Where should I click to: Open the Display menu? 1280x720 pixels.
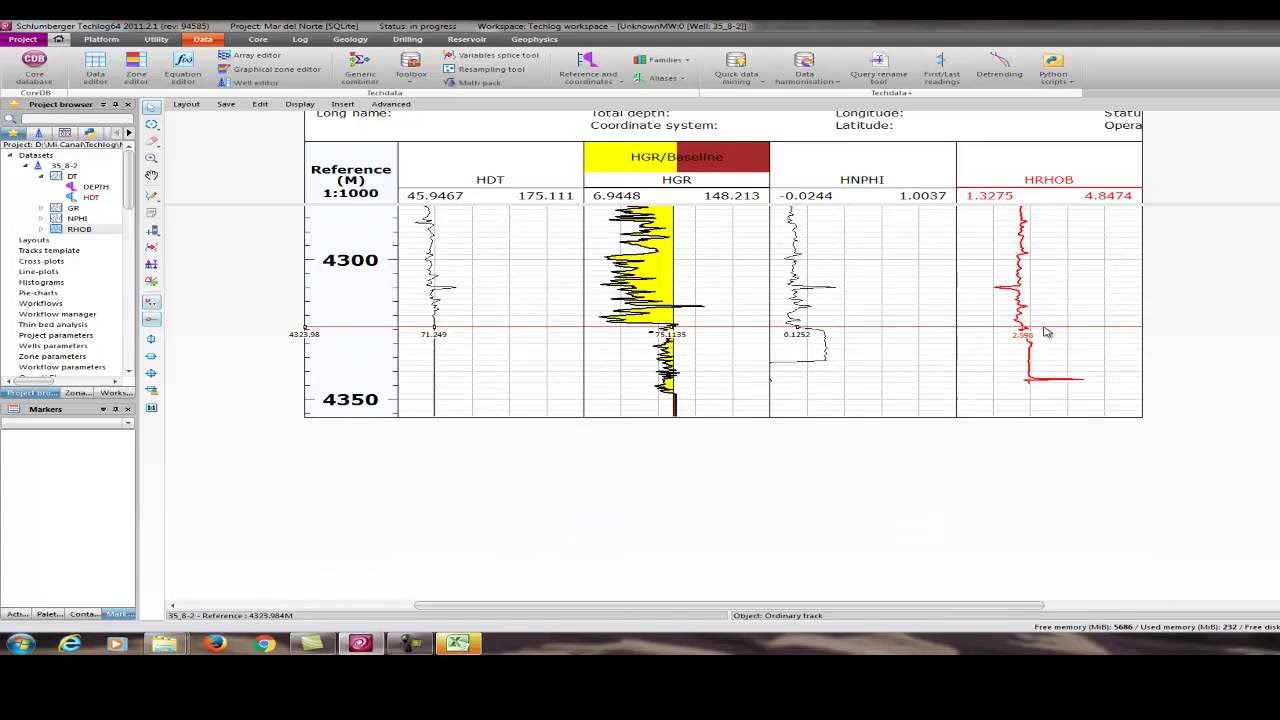tap(300, 104)
